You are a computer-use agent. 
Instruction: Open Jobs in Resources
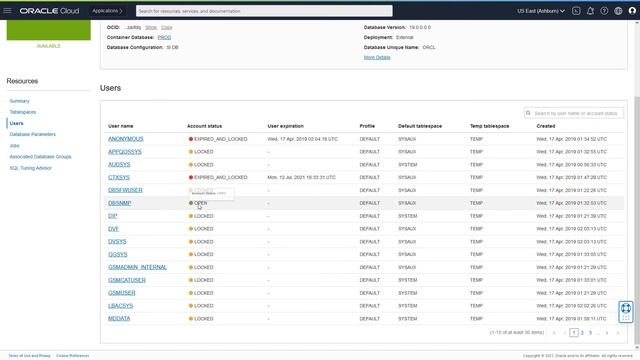click(x=14, y=146)
